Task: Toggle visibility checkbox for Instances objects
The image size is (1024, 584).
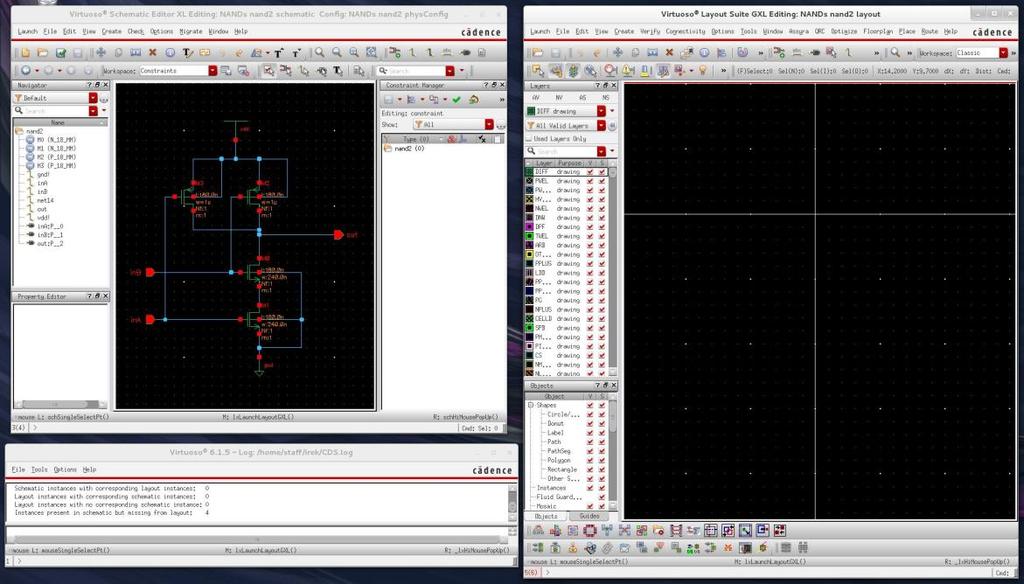Action: [590, 488]
